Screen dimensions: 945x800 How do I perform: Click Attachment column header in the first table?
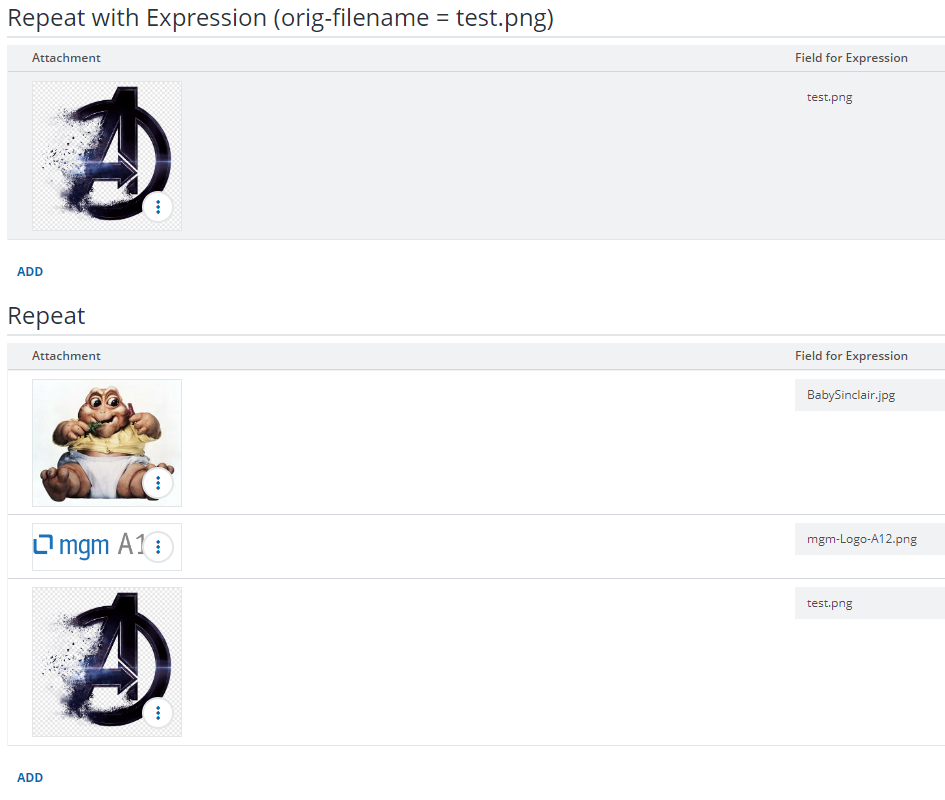pyautogui.click(x=66, y=58)
